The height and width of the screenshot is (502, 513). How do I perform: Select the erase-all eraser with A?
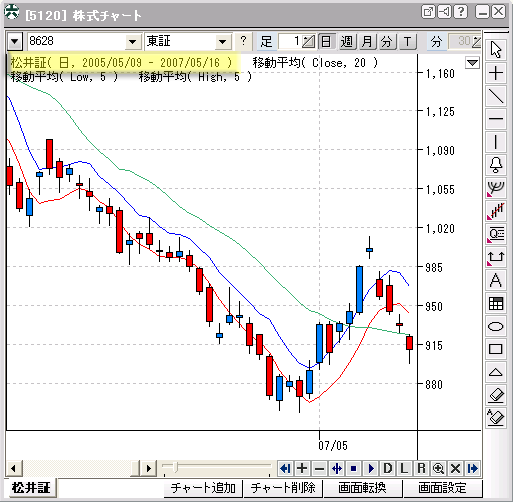point(496,418)
